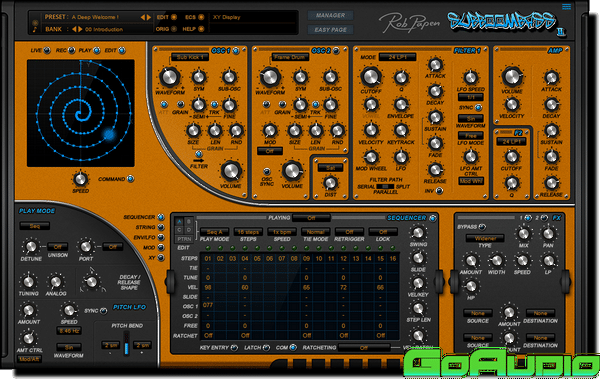Open the MANAGER page
The width and height of the screenshot is (600, 380).
(x=331, y=16)
